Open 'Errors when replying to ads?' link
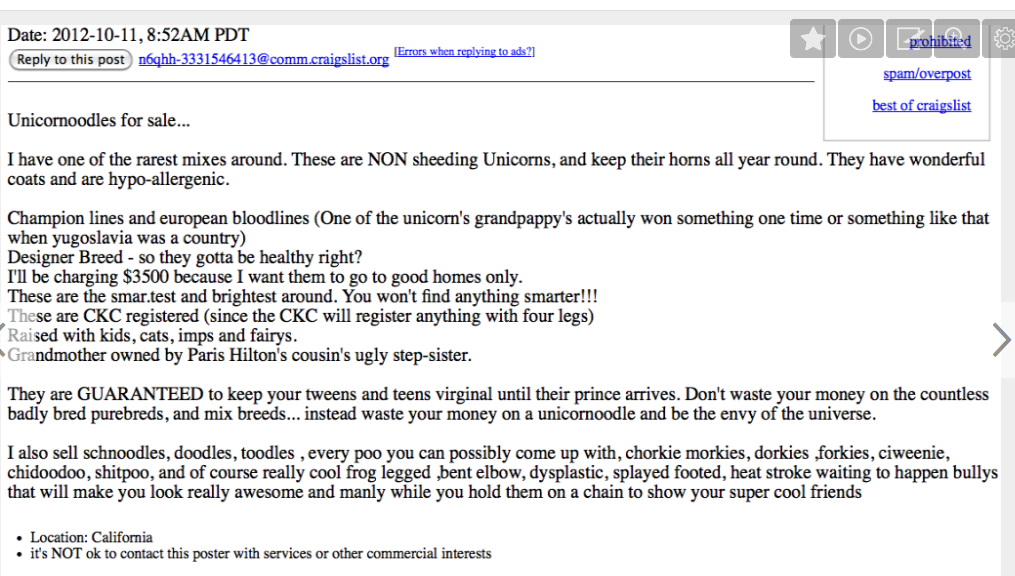1015x576 pixels. pos(464,51)
